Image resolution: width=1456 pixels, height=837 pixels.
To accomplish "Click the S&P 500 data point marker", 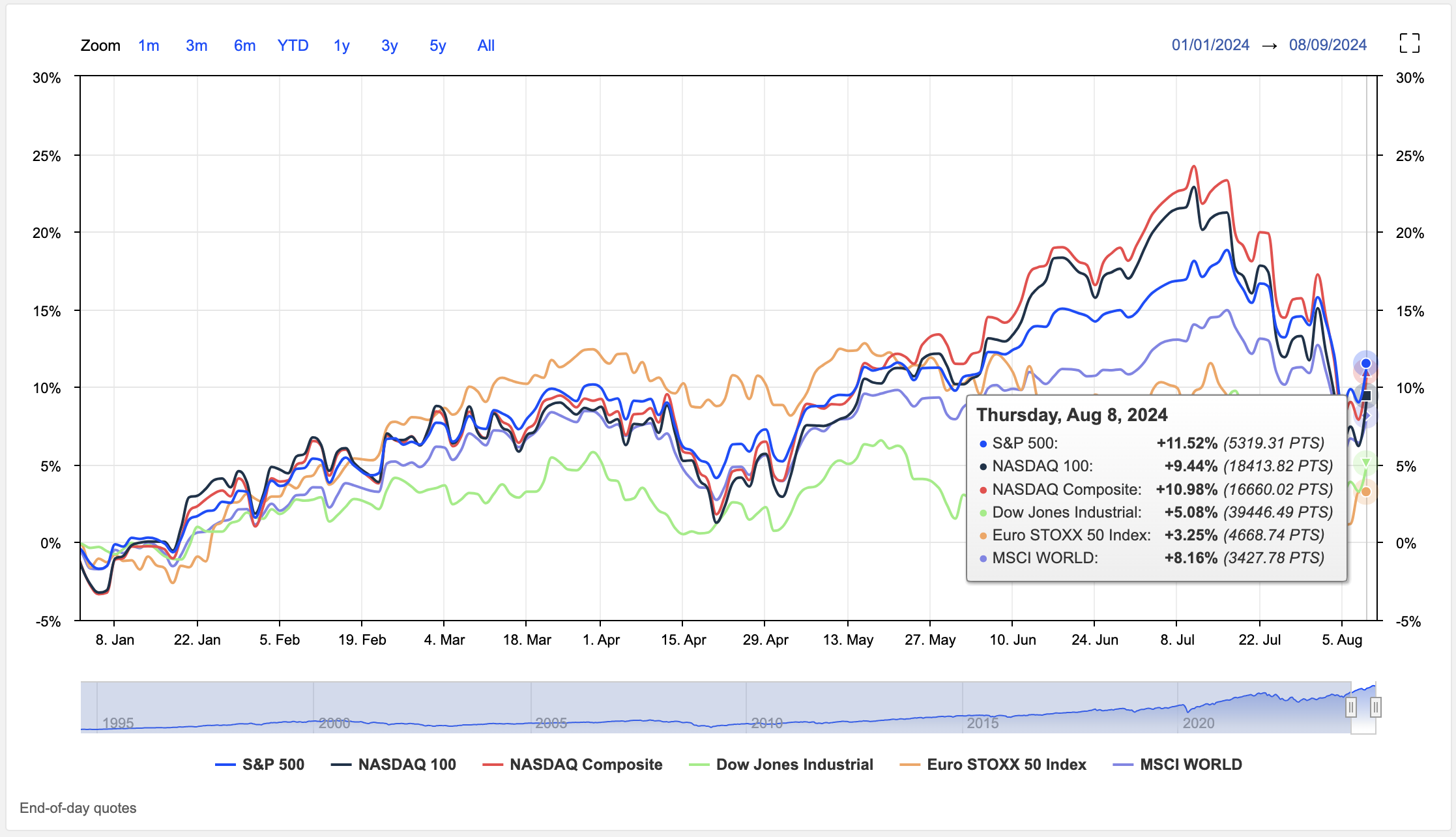I will (x=1366, y=364).
